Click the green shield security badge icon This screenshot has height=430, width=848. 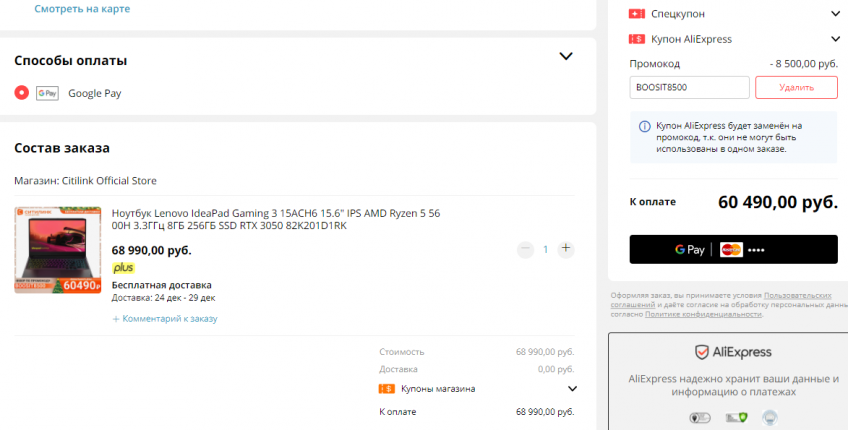coord(736,418)
